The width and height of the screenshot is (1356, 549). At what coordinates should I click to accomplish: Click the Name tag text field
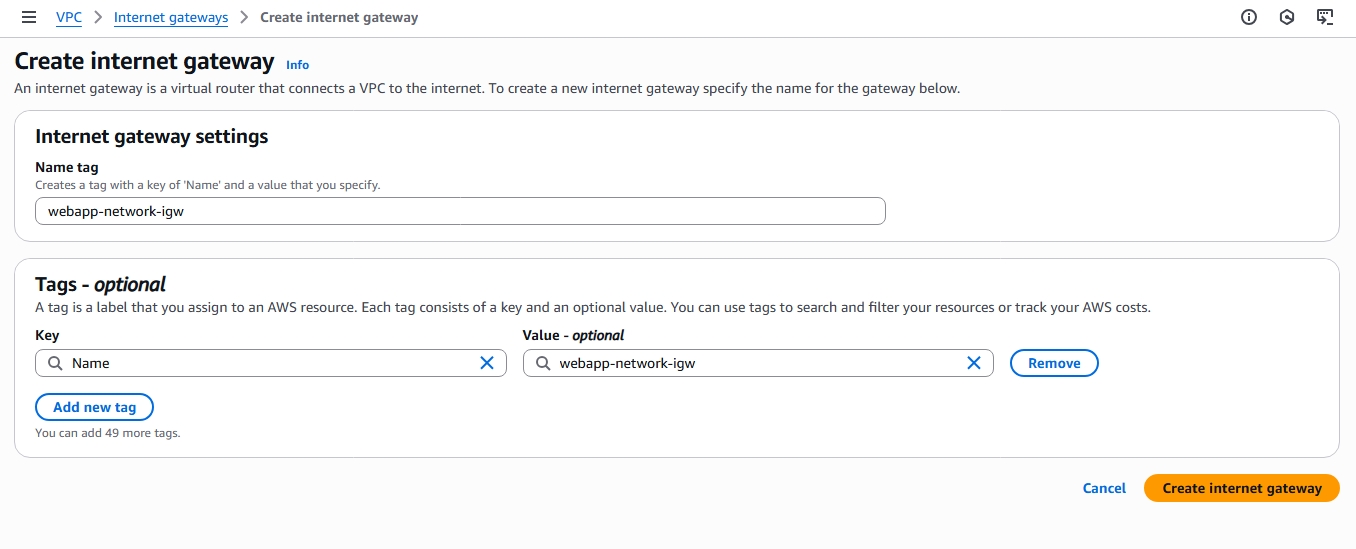(x=460, y=211)
